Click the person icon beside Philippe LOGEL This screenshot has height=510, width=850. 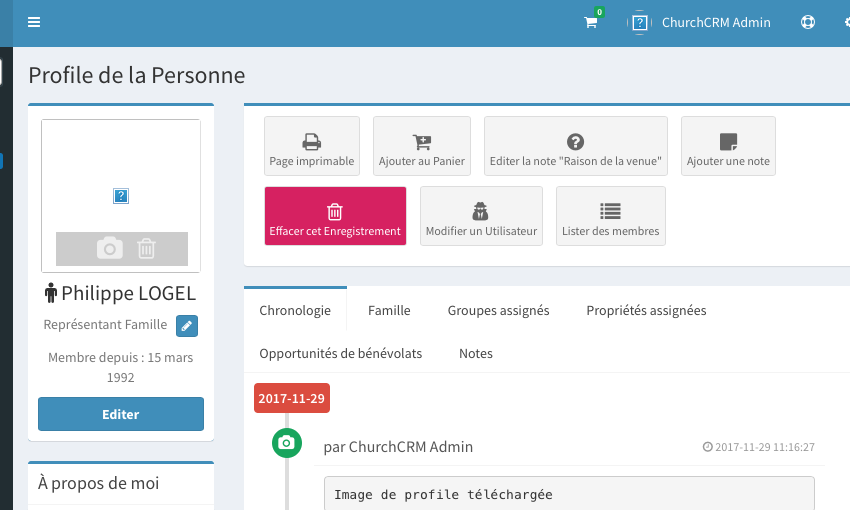pos(51,293)
